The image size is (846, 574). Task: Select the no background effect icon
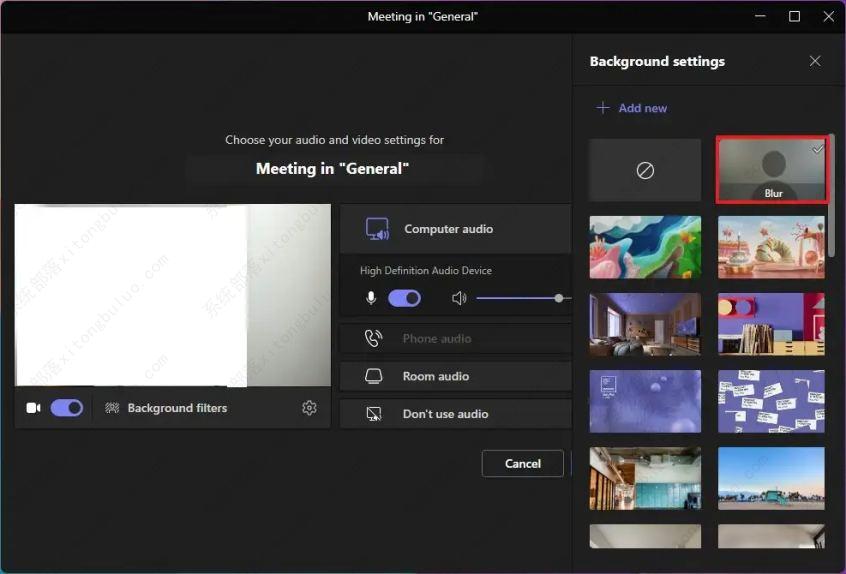click(x=645, y=171)
